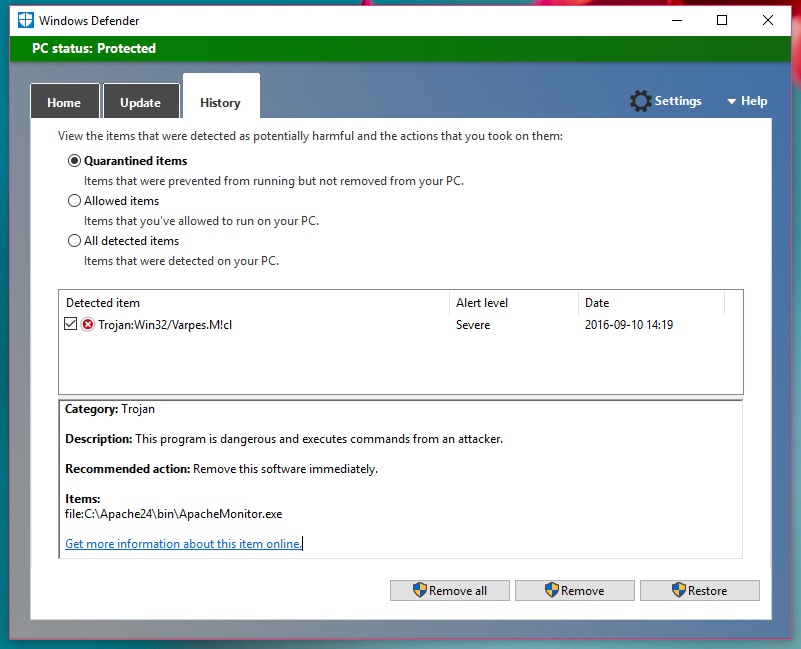Open Get more information about this item online
This screenshot has width=801, height=649.
click(183, 544)
